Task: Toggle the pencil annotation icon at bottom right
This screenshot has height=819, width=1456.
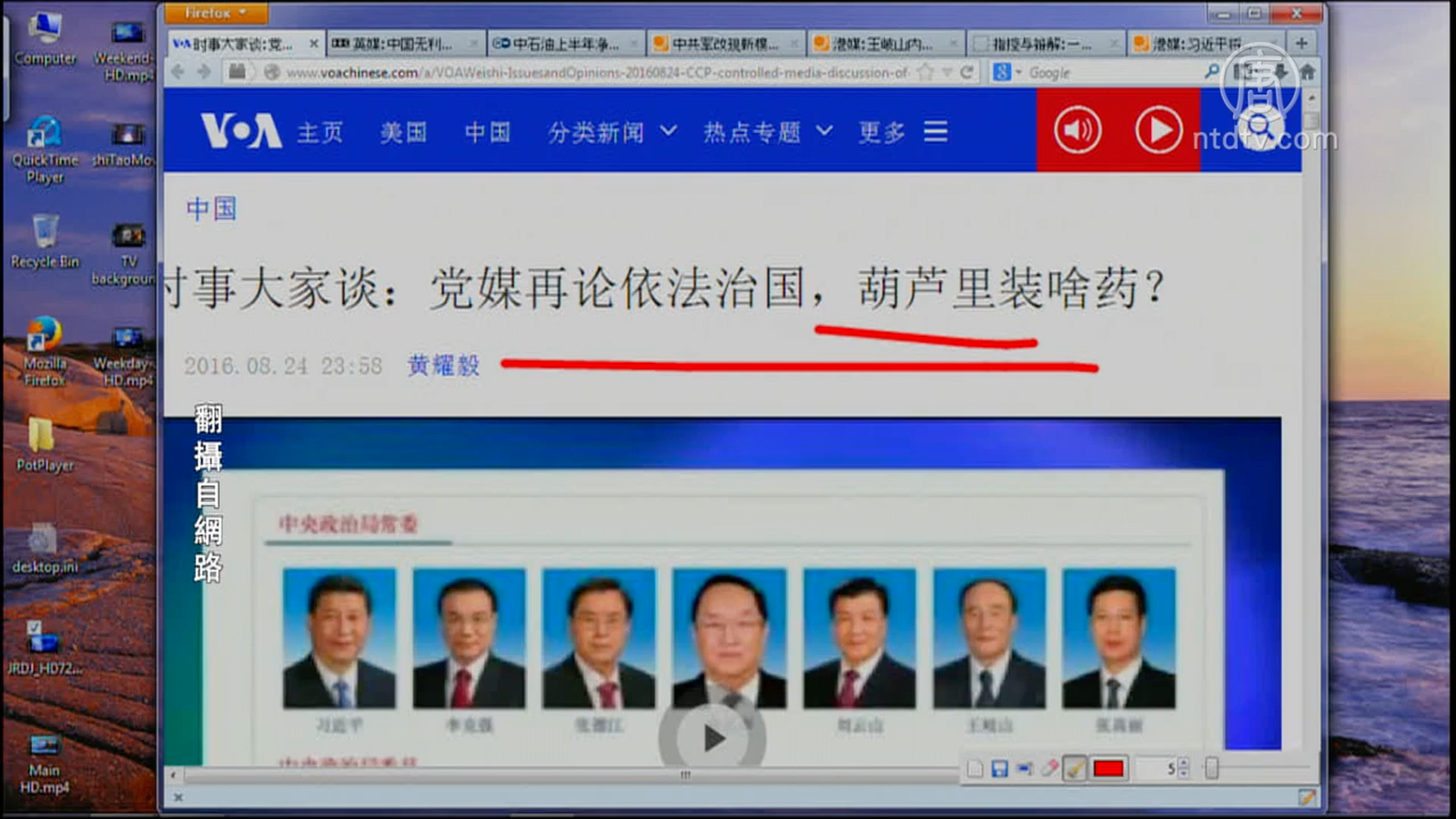Action: coord(1307,797)
